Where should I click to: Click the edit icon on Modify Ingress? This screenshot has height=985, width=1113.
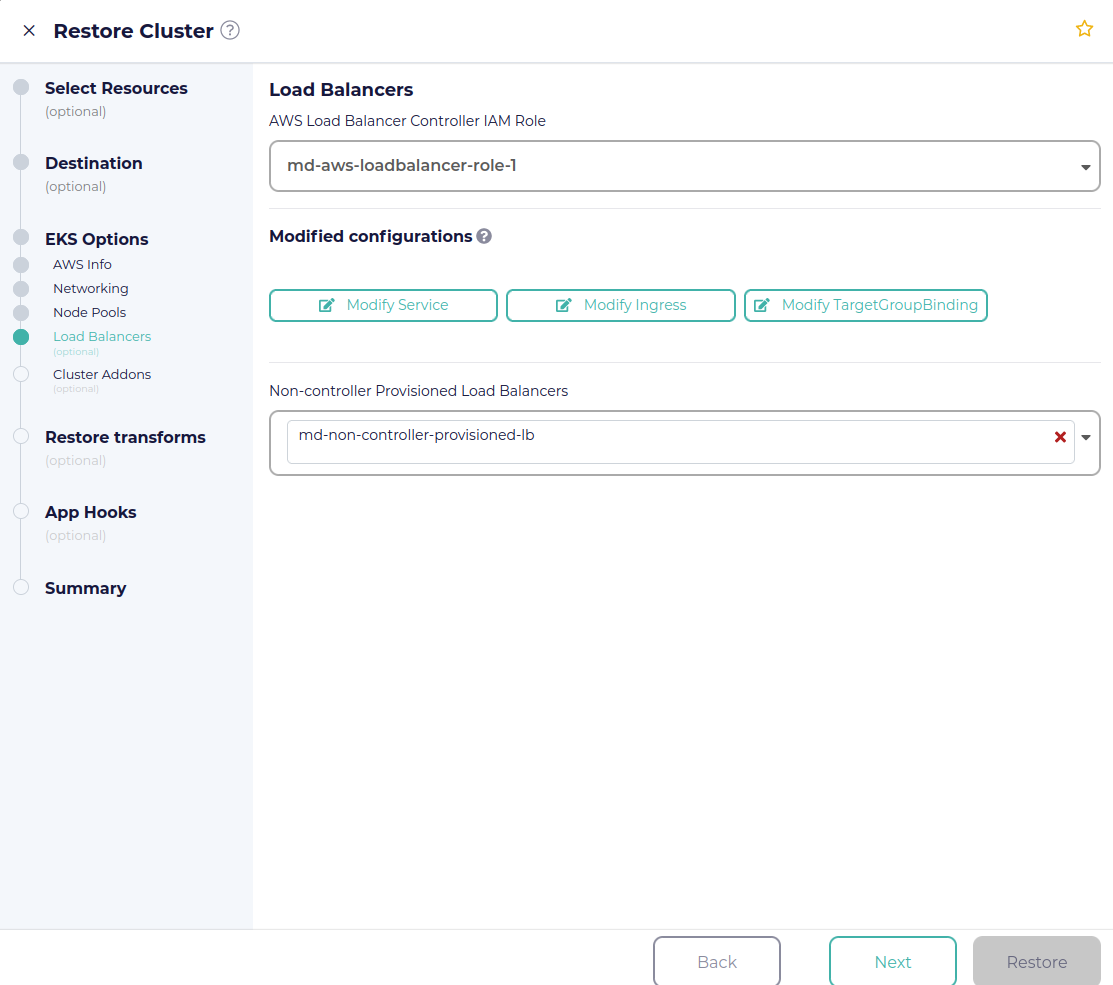click(564, 305)
